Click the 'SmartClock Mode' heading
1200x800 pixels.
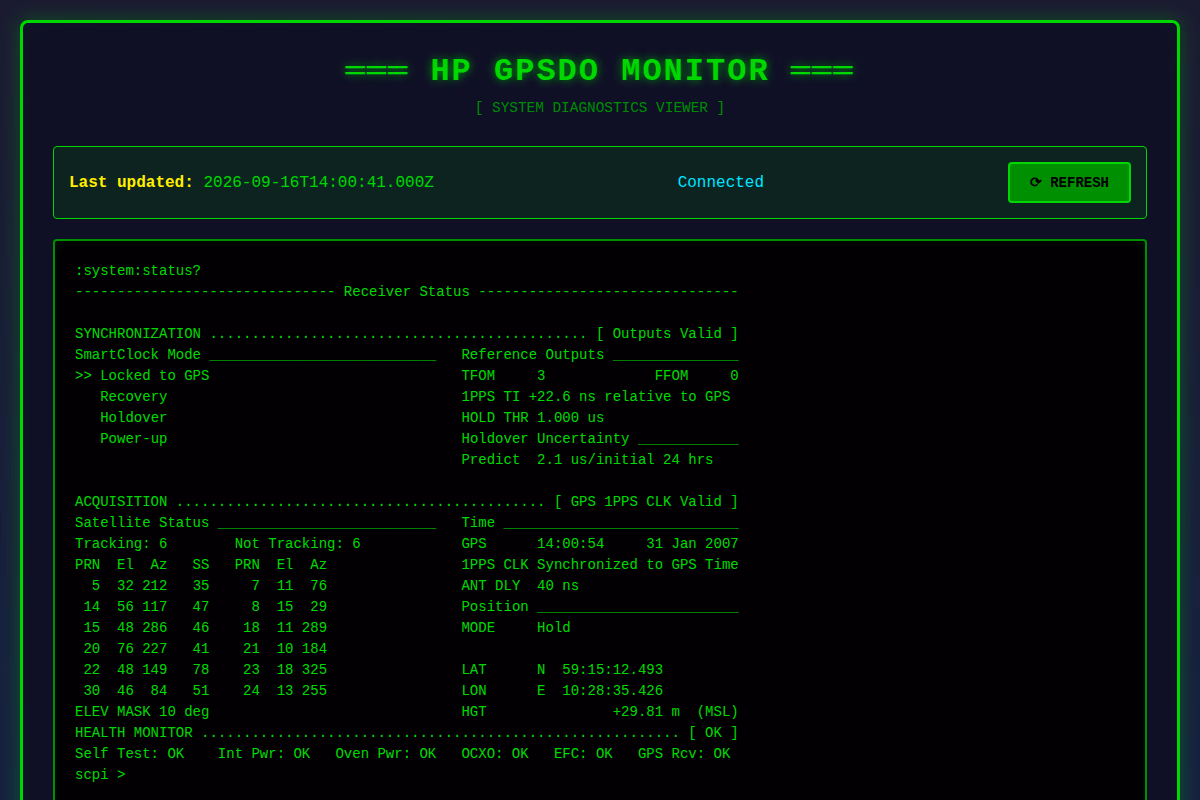138,355
